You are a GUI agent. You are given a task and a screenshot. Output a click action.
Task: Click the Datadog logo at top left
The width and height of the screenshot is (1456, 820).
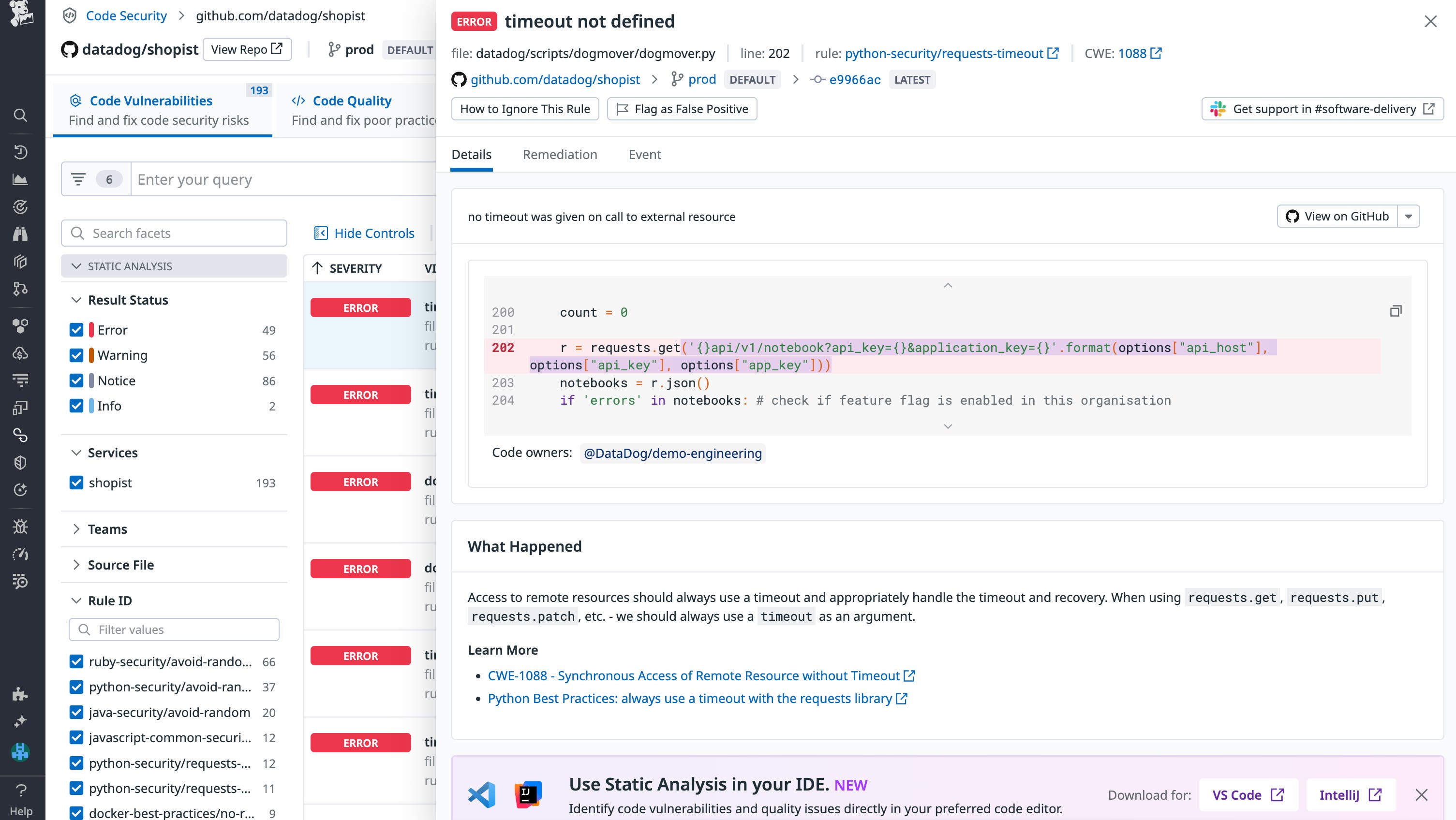(x=21, y=14)
